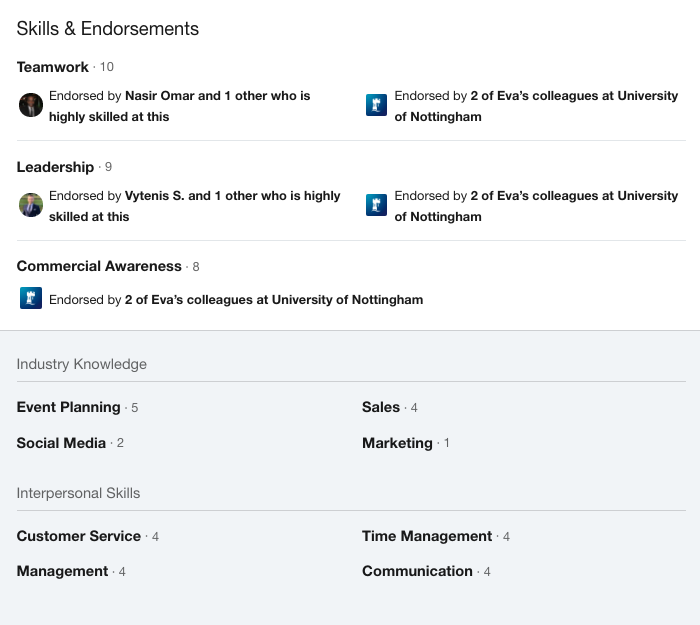Screen dimensions: 700x625
Task: View Nasir Omar's Teamwork endorsement text
Action: (179, 106)
